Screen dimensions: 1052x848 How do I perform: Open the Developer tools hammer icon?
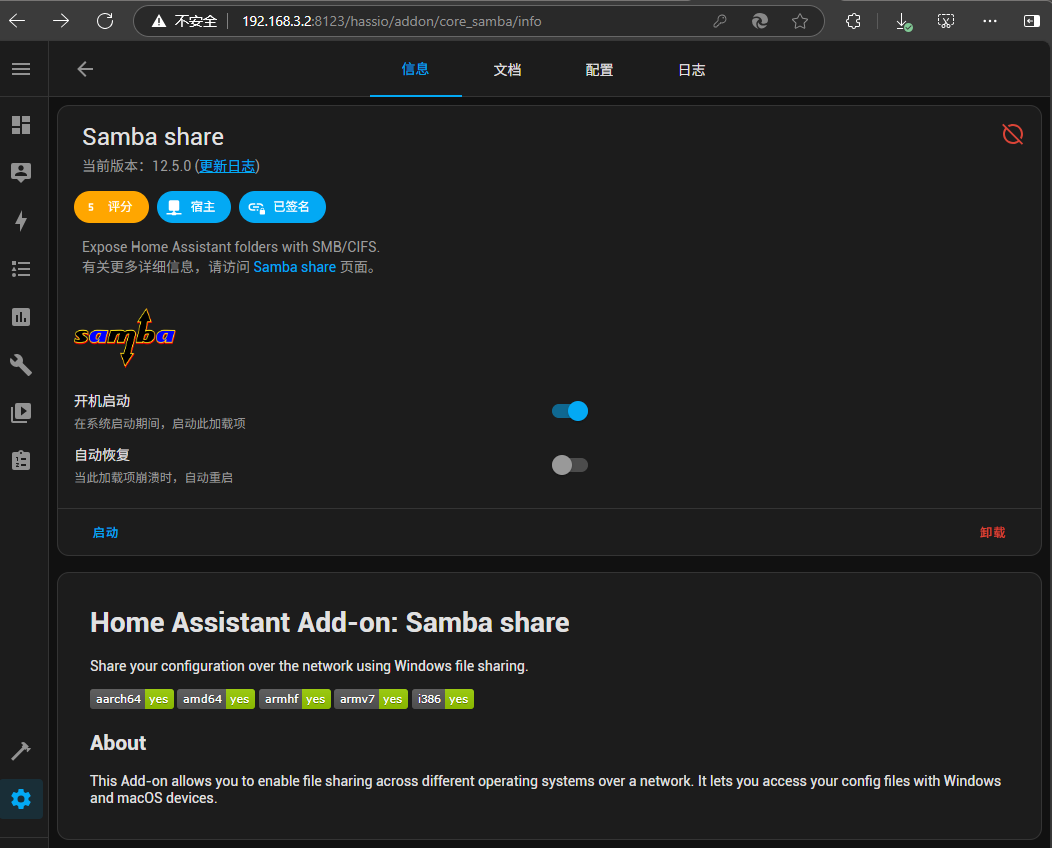(21, 750)
